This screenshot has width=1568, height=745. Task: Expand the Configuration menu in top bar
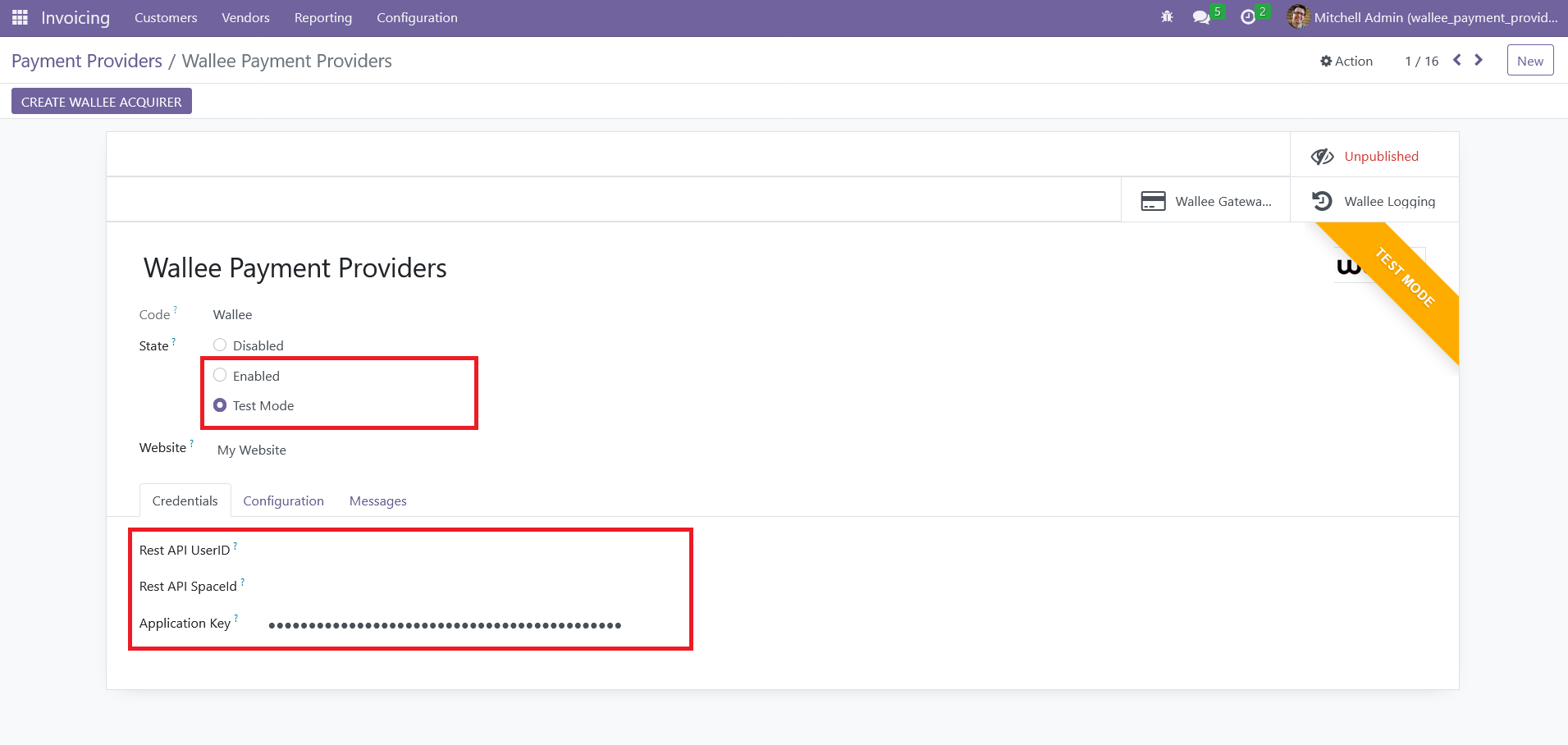[x=417, y=18]
